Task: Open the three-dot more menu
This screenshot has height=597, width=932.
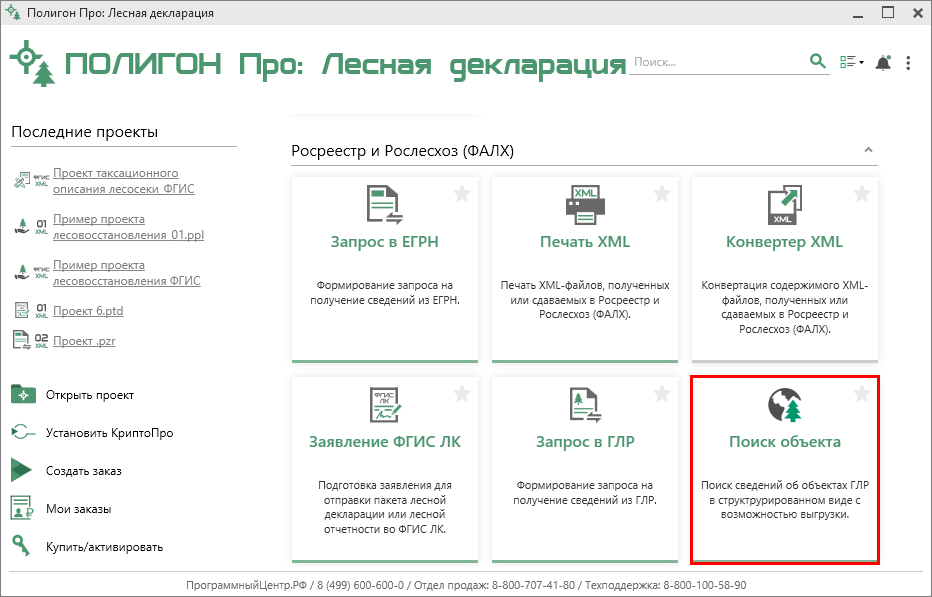Action: point(908,62)
